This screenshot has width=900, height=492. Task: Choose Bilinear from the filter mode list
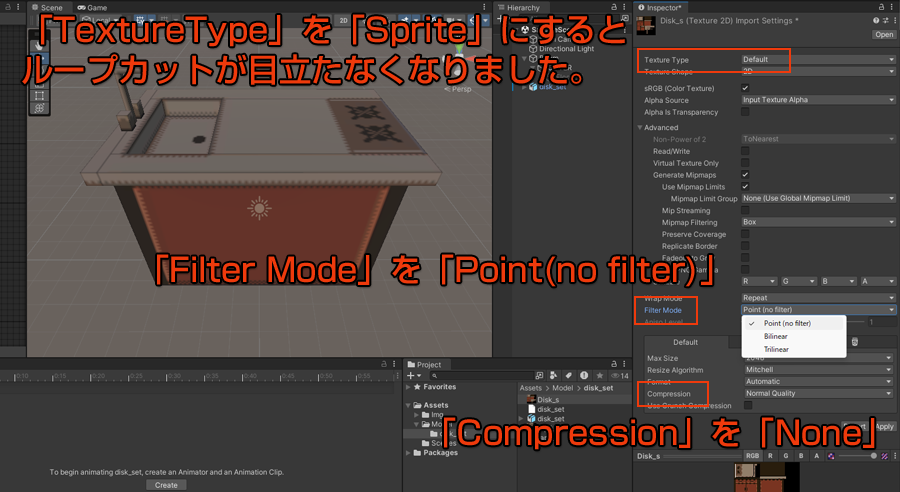point(776,336)
